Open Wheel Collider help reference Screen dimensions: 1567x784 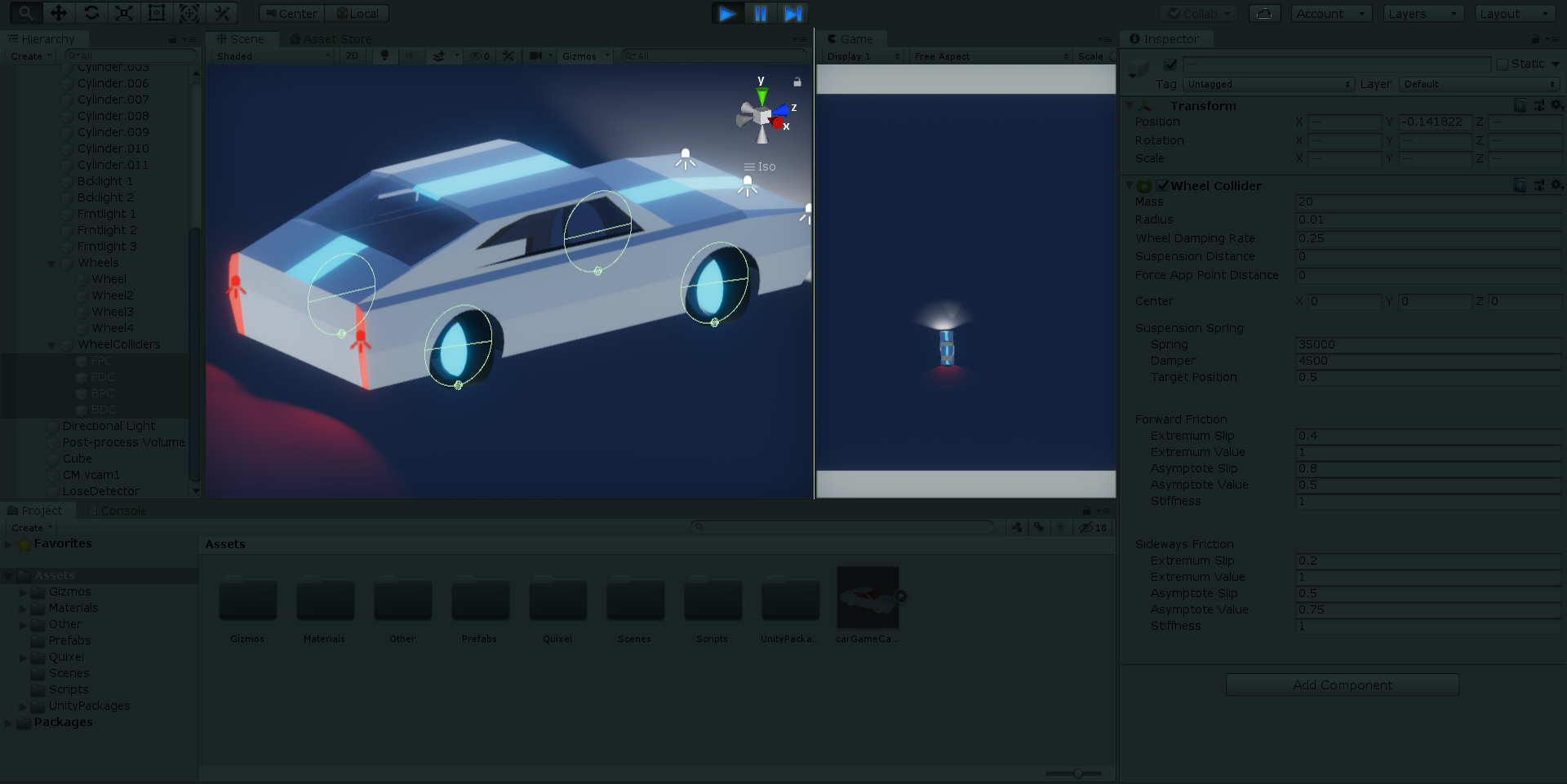[1520, 185]
